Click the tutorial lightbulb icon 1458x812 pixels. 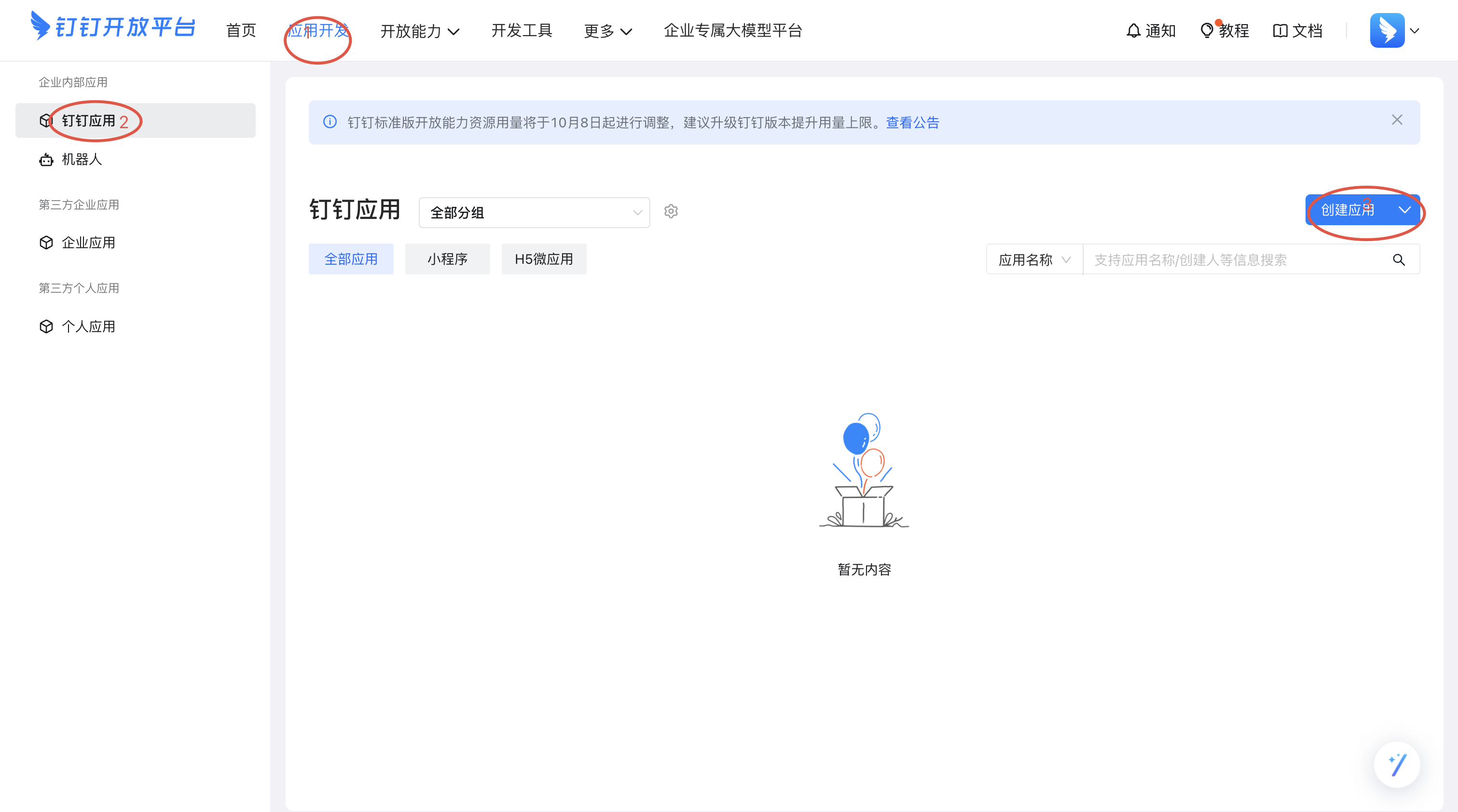pyautogui.click(x=1206, y=30)
